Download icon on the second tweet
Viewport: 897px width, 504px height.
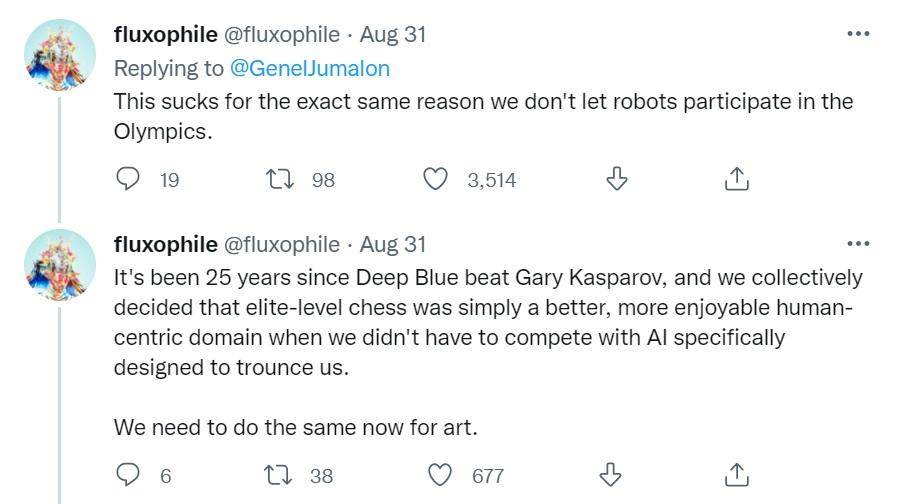point(610,475)
